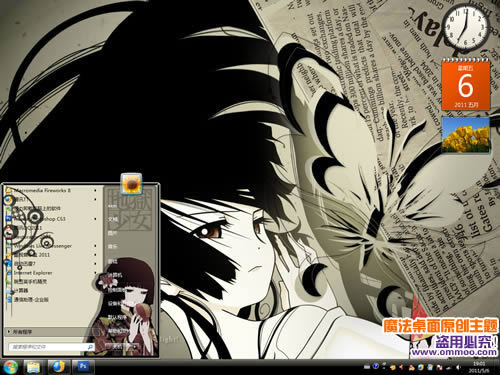Open Internet Explorer from Start menu

(x=52, y=273)
